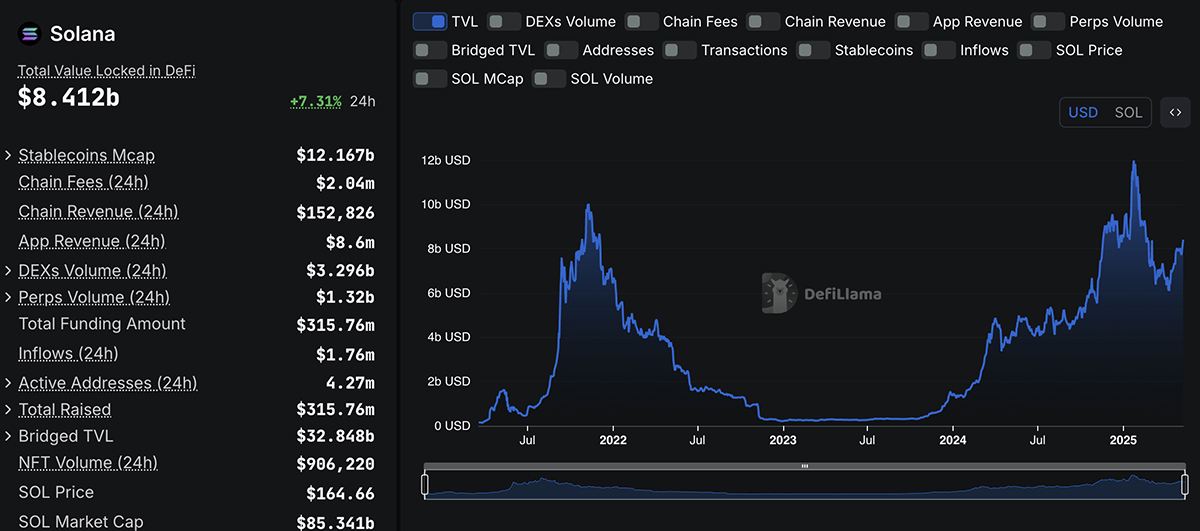Viewport: 1200px width, 531px height.
Task: Click left handle of range slider
Action: [425, 485]
